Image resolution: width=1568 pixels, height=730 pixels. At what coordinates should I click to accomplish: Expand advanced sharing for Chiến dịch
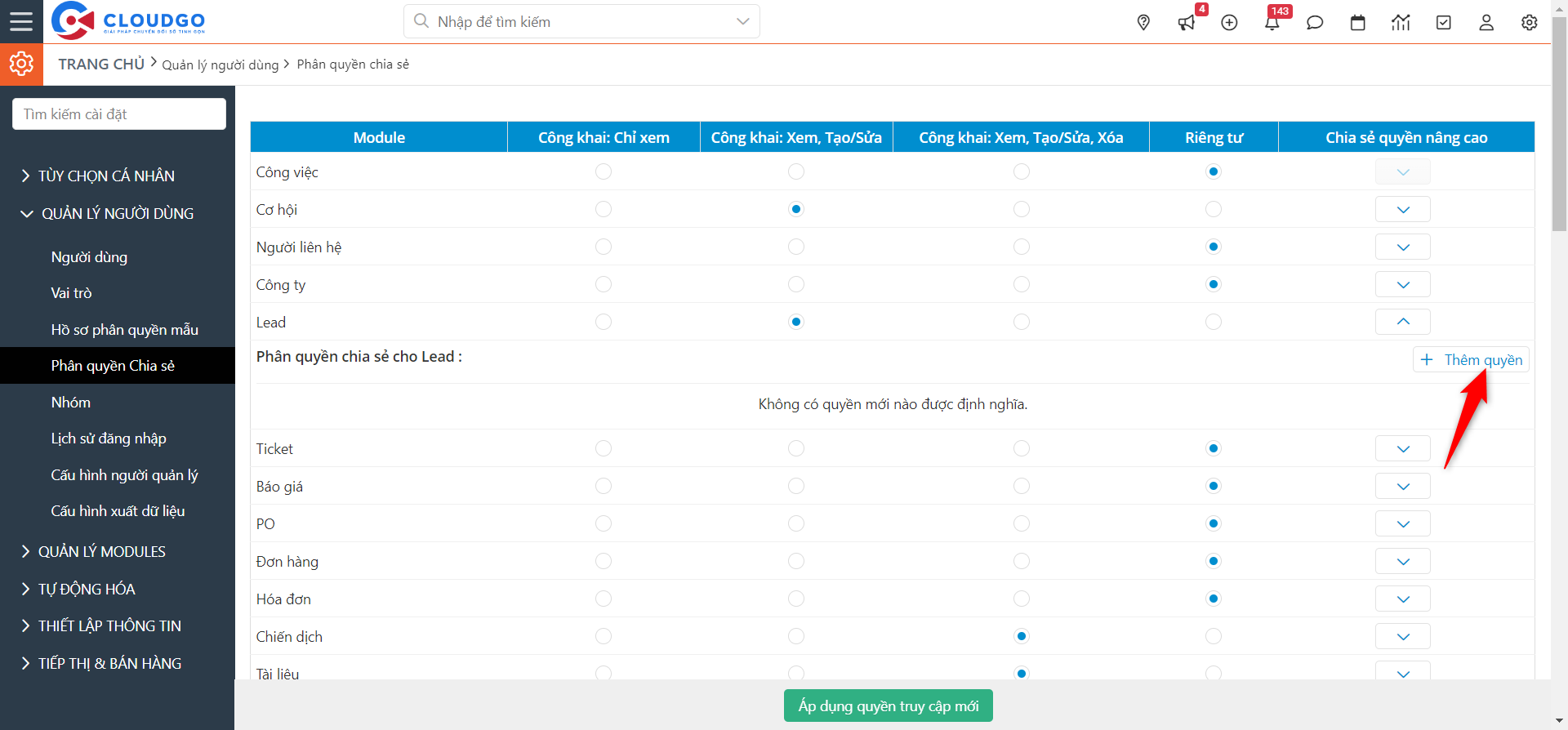[x=1403, y=636]
